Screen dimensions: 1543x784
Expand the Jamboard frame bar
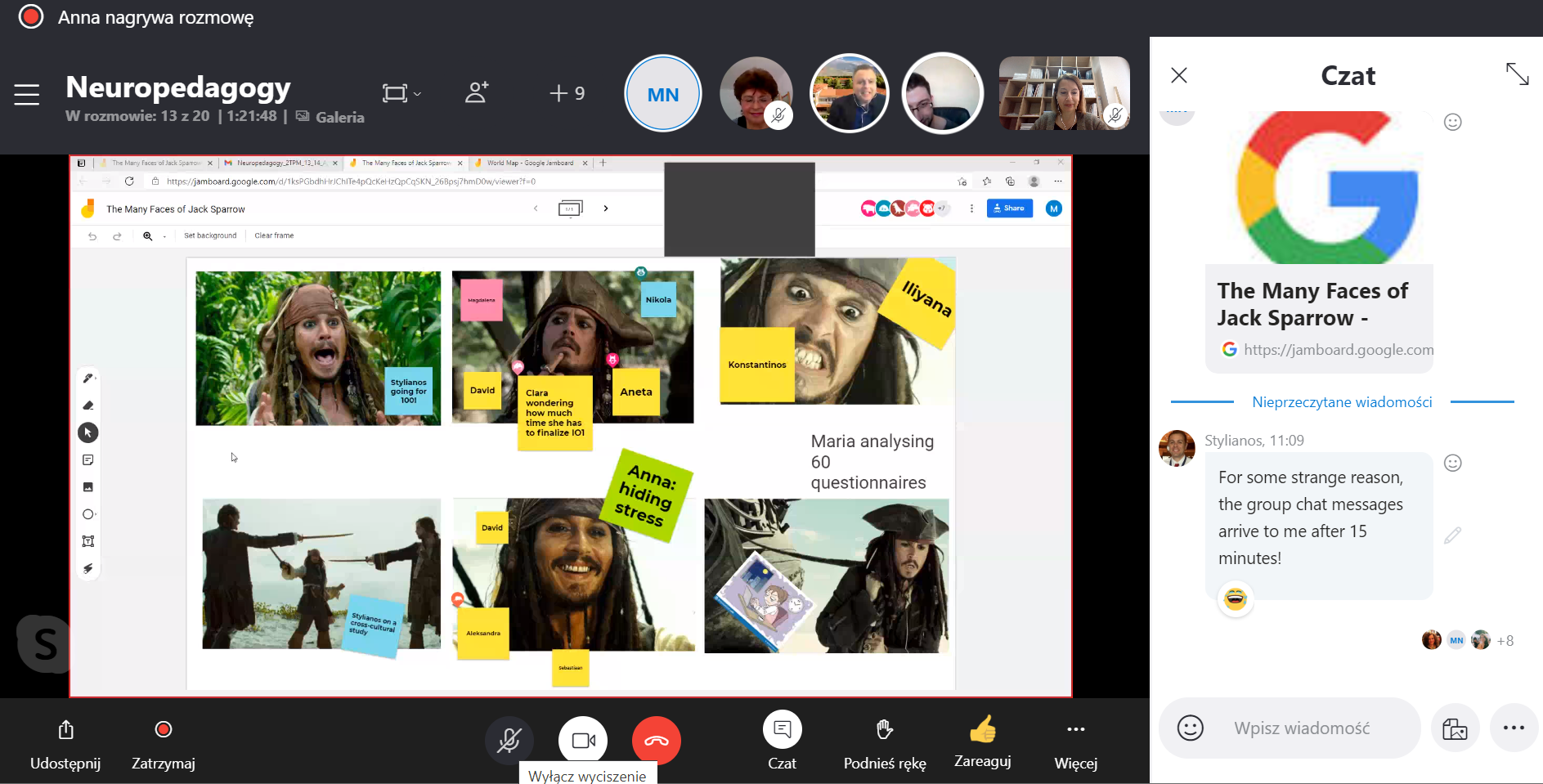(x=571, y=208)
